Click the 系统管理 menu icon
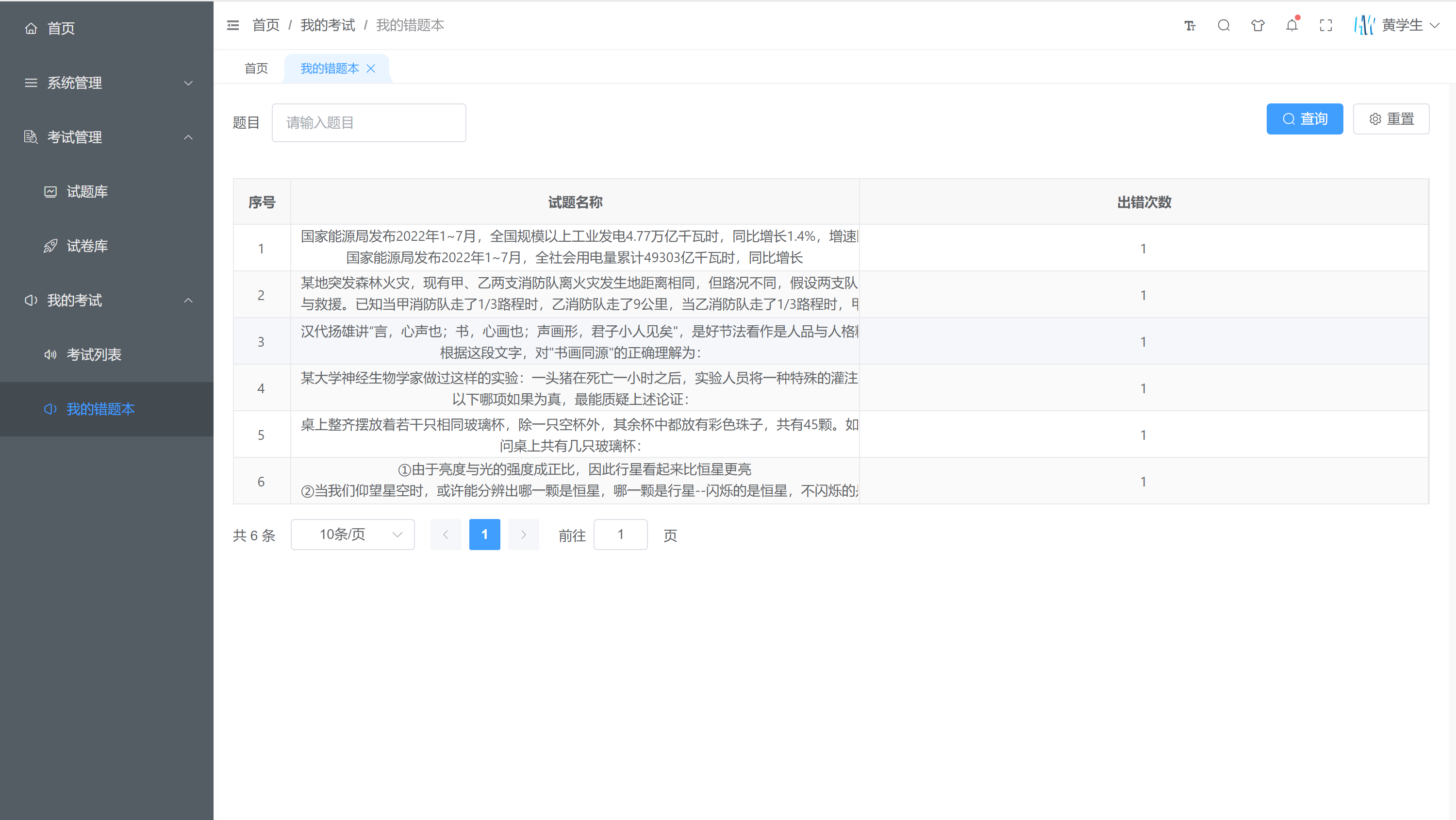1456x820 pixels. click(x=31, y=83)
